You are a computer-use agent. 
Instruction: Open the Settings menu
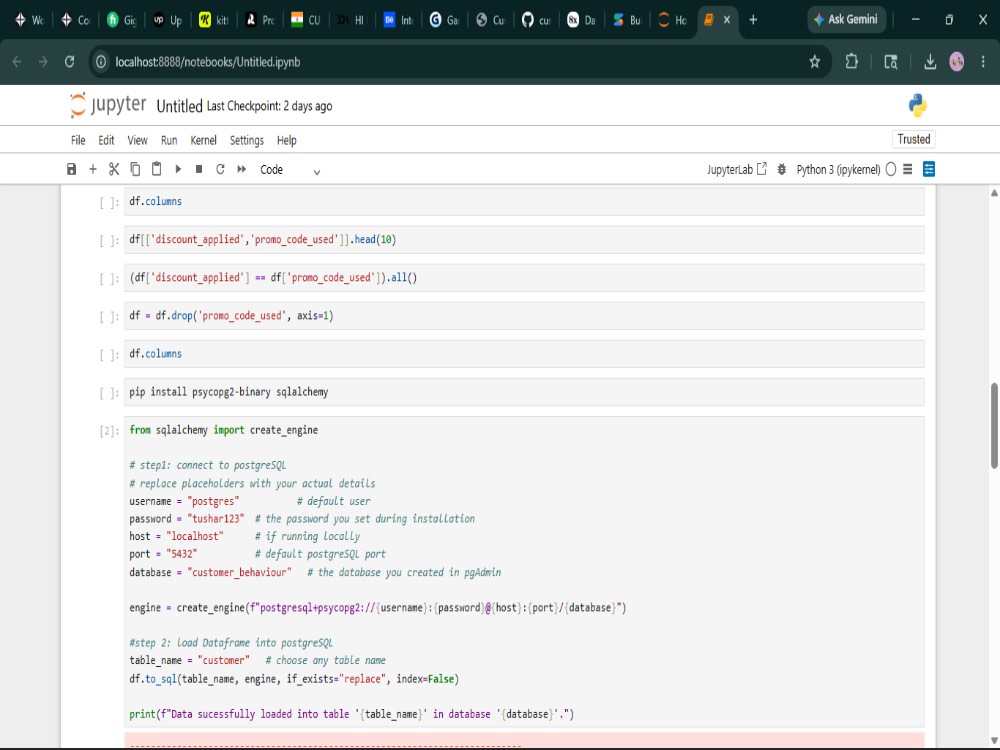247,140
